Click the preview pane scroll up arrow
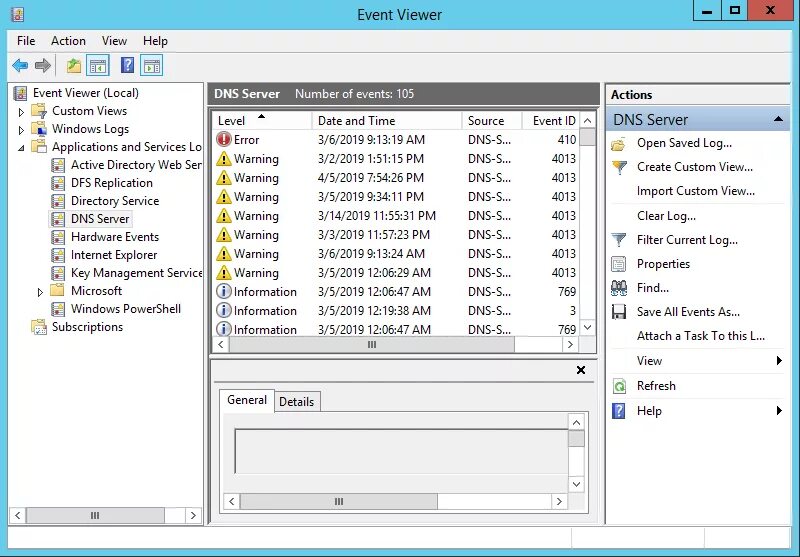Screen dimensions: 800x557 click(x=577, y=422)
